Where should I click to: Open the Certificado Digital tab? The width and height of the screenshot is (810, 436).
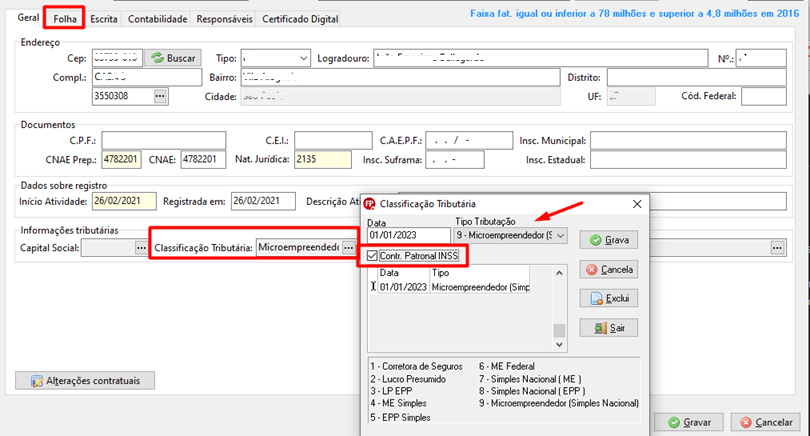click(300, 19)
